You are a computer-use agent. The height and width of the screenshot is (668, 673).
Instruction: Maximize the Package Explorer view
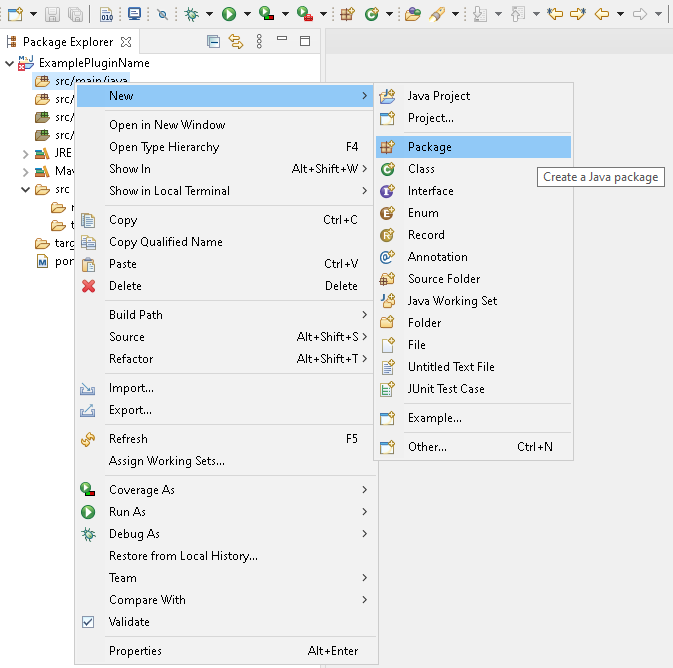305,41
